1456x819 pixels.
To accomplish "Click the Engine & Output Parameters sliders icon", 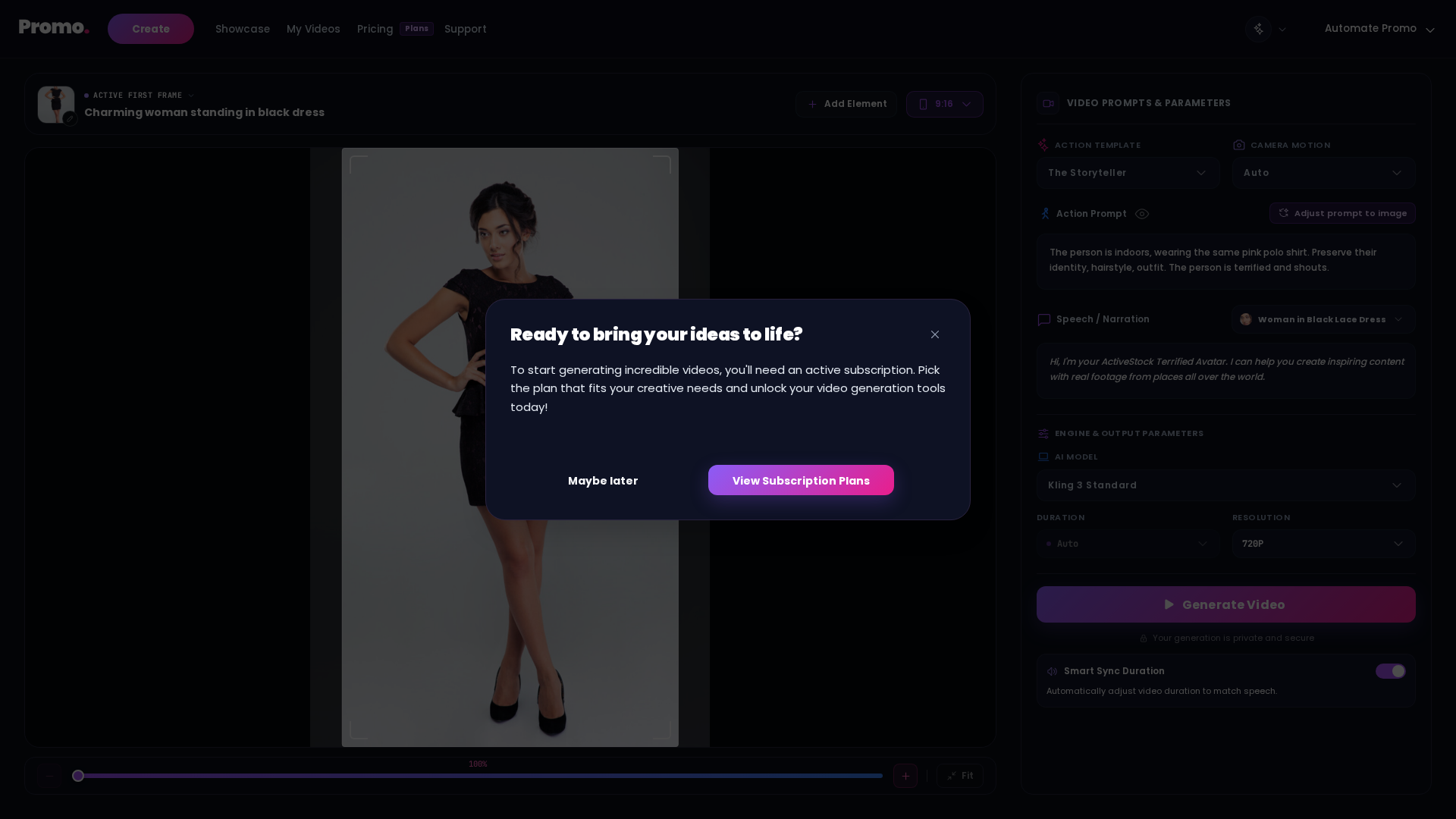I will [x=1043, y=434].
